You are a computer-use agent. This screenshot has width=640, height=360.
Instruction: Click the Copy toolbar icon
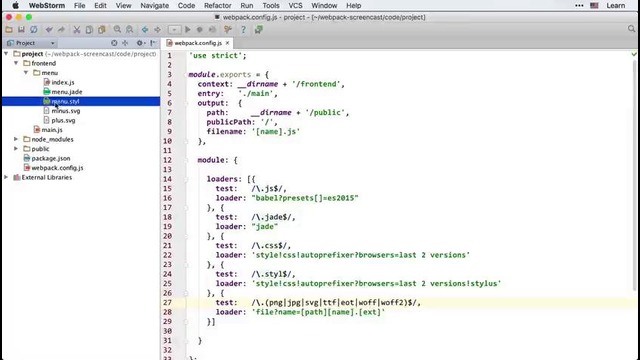(89, 30)
